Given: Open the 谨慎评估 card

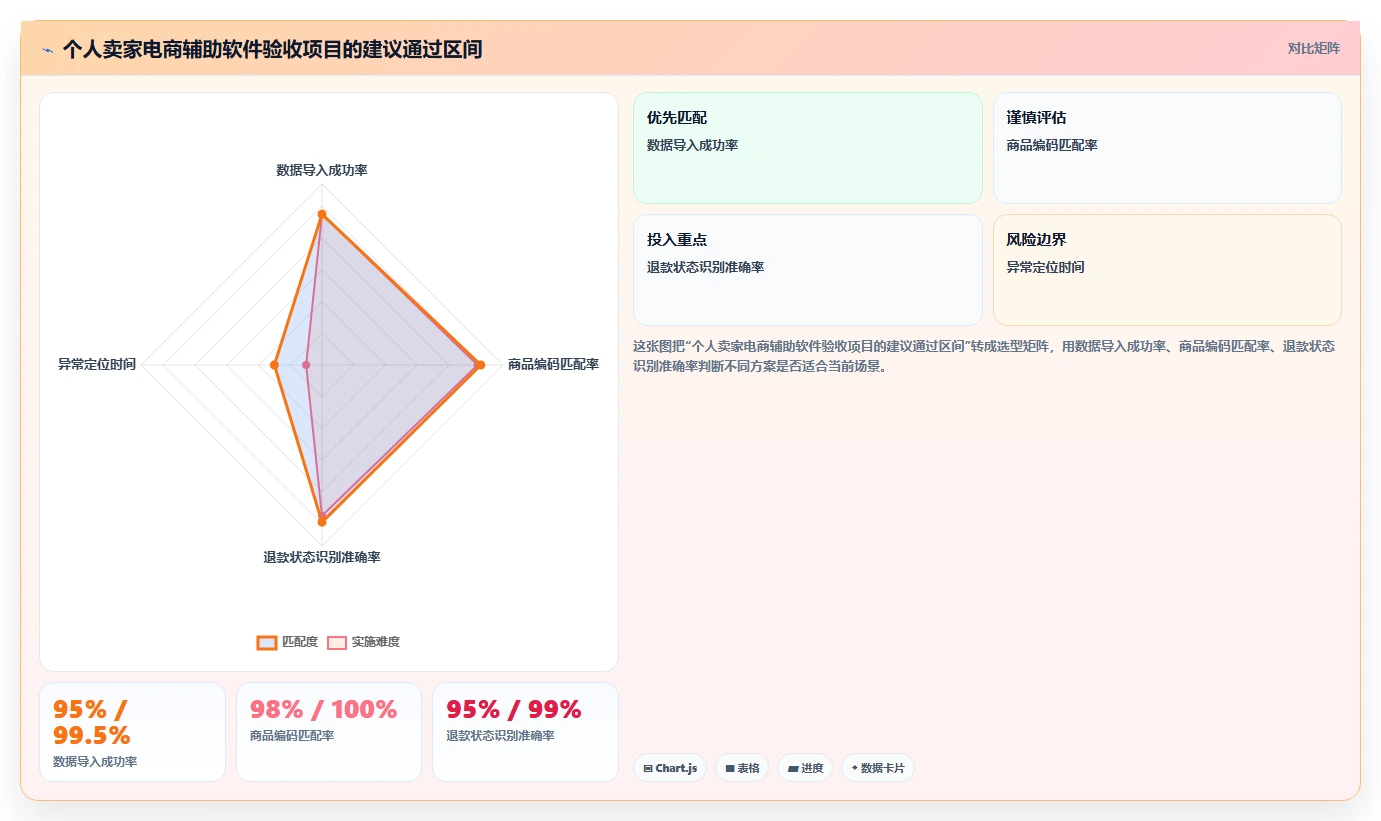Looking at the screenshot, I should [x=1166, y=148].
